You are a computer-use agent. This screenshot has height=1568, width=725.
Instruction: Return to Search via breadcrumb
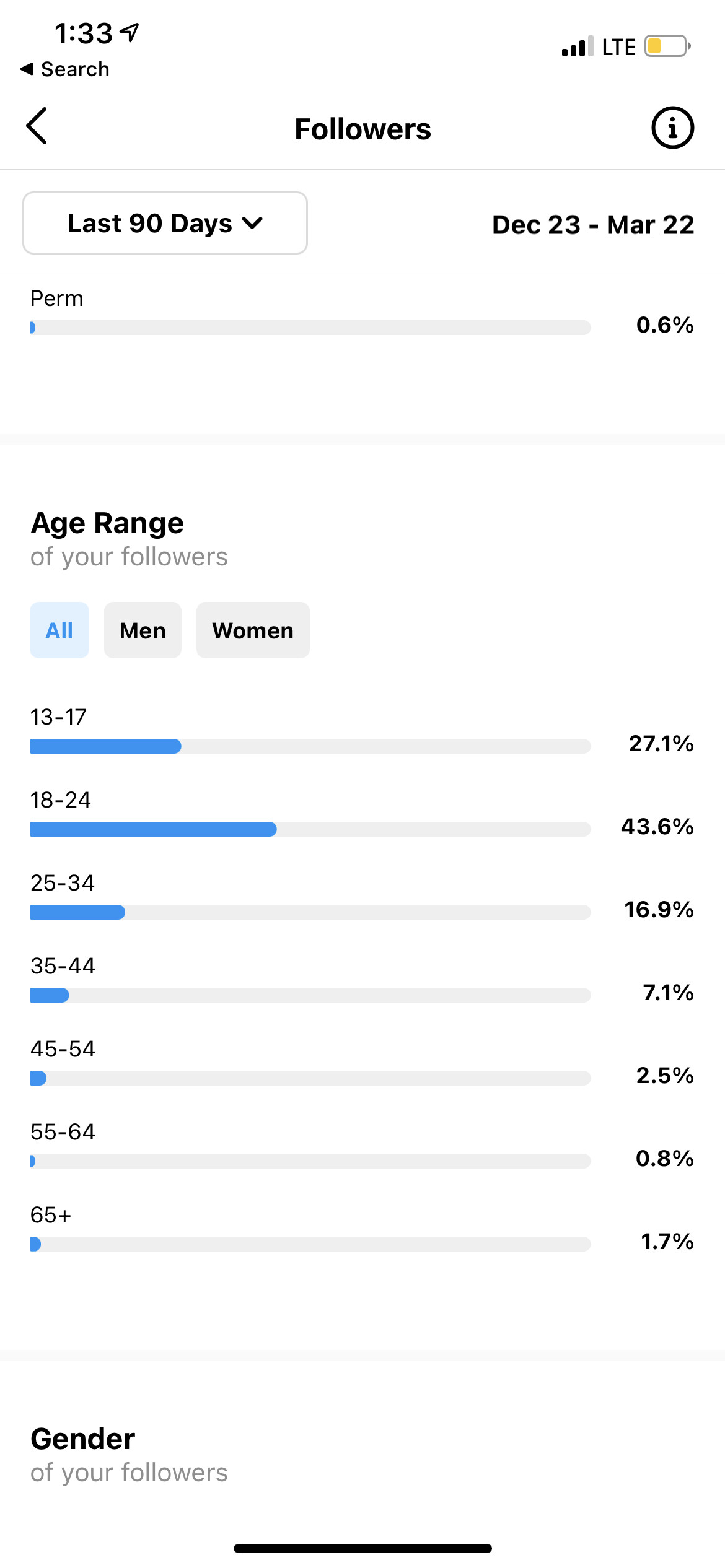(65, 69)
